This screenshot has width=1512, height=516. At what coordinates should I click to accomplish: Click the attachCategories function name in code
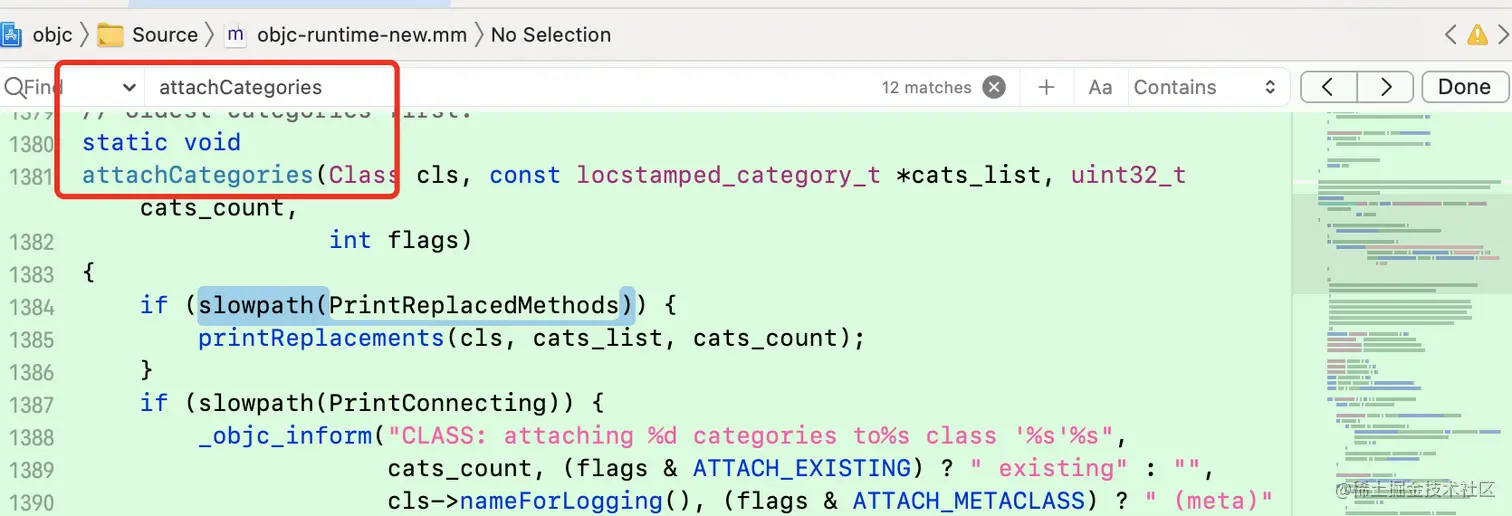[x=198, y=175]
